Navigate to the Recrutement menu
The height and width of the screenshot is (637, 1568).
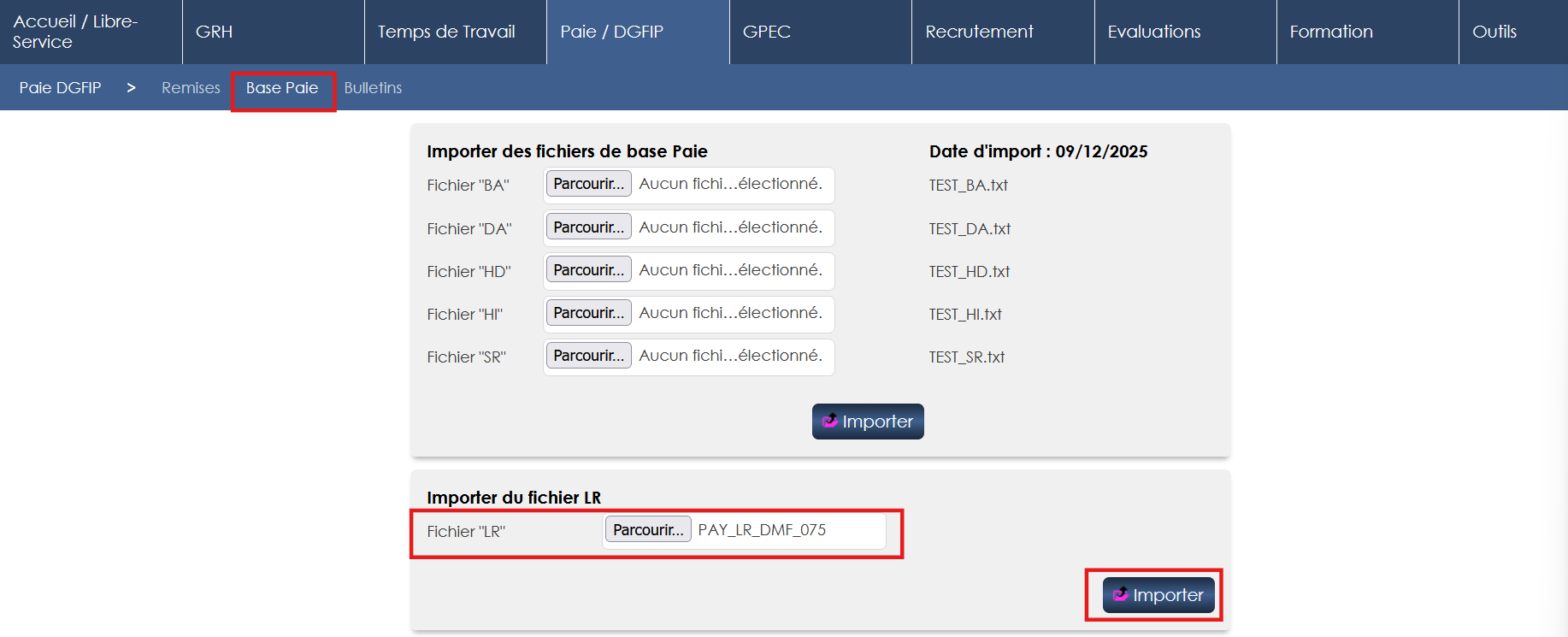tap(979, 32)
